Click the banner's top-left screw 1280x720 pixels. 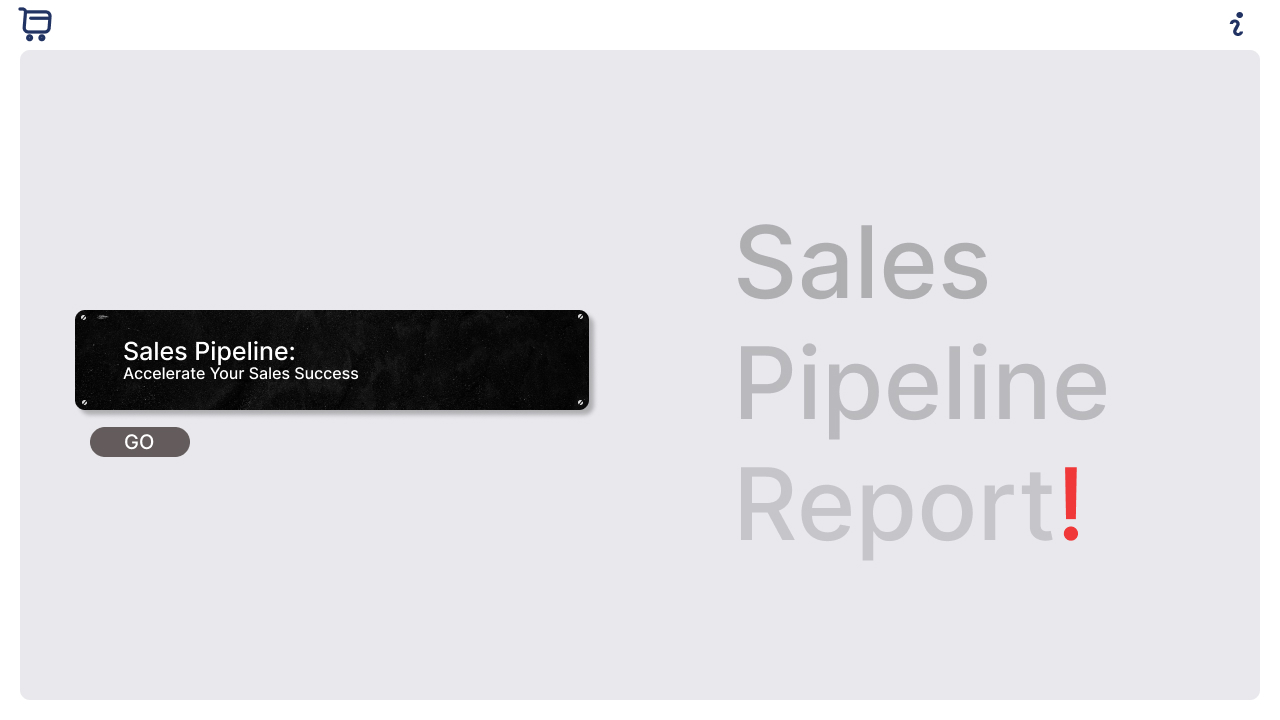coord(84,318)
